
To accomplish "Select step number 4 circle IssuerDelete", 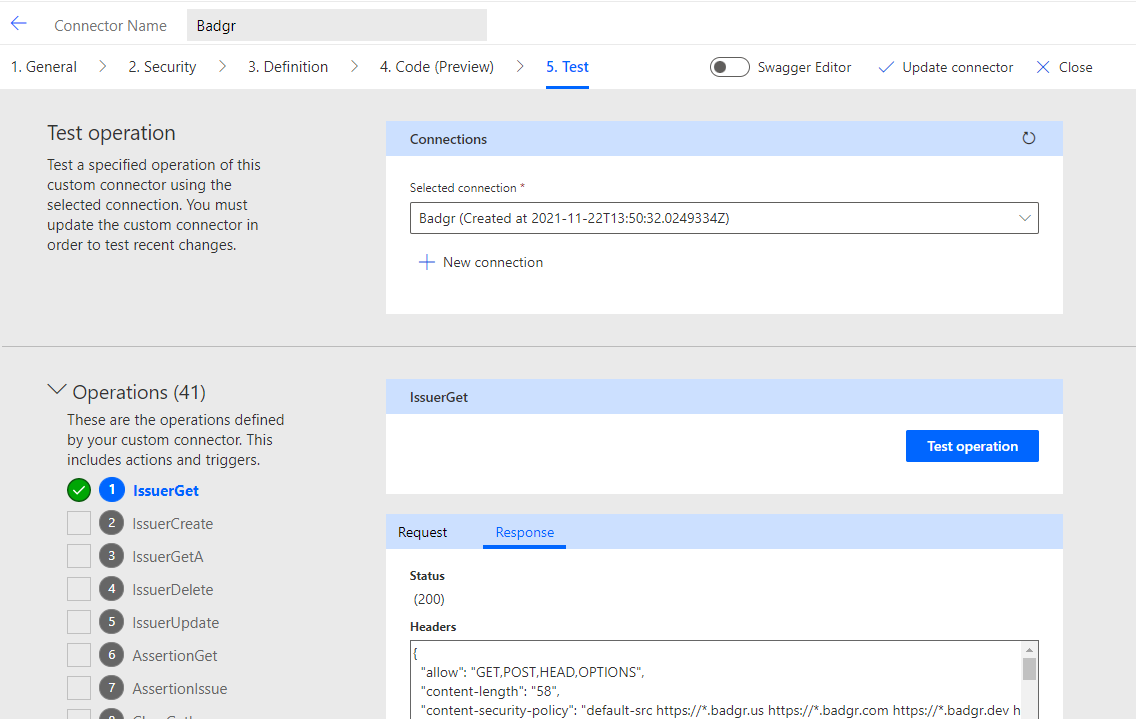I will click(112, 589).
